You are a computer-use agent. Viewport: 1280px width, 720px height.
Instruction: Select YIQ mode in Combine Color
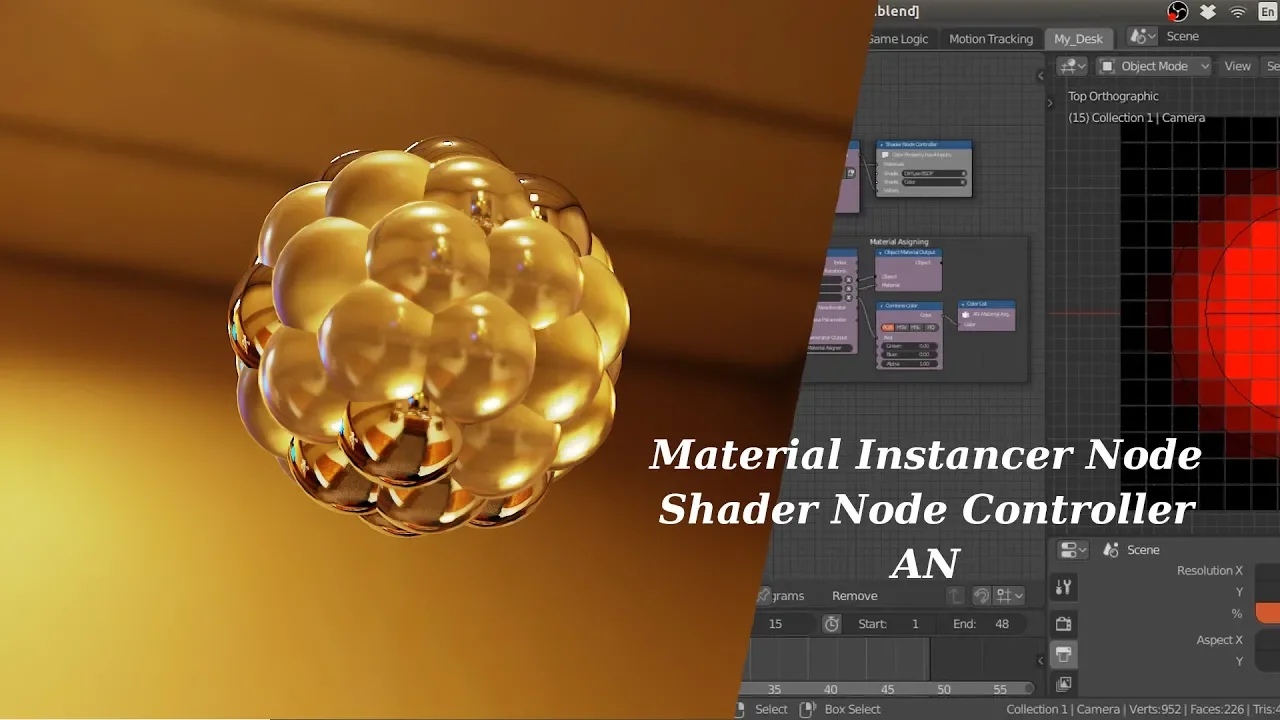point(931,327)
